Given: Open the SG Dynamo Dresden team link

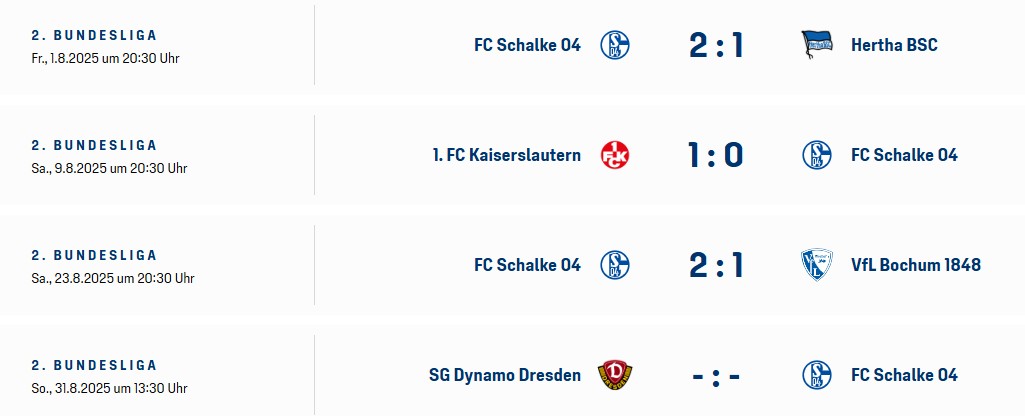Looking at the screenshot, I should tap(505, 375).
